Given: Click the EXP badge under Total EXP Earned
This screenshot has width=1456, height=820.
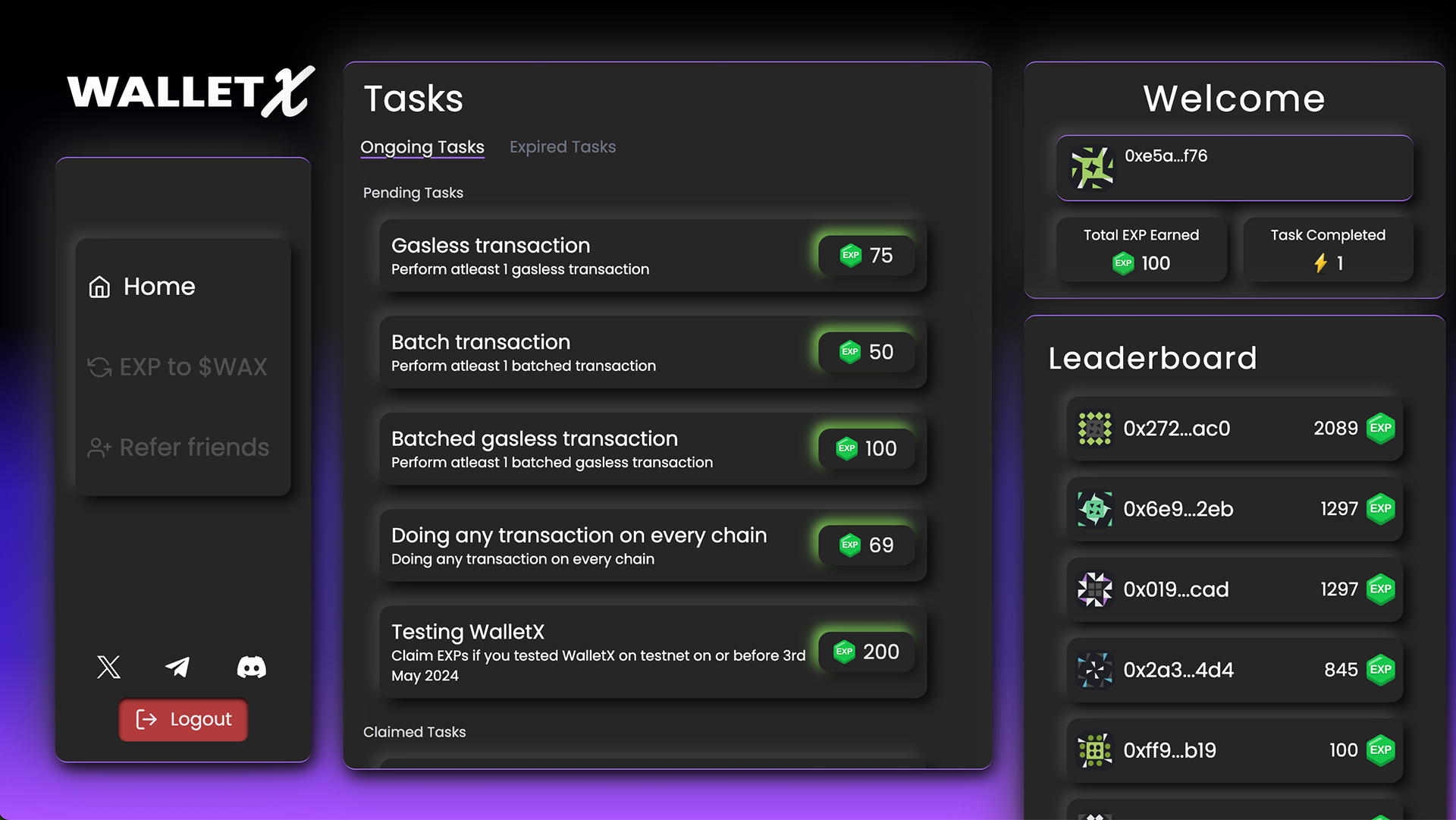Looking at the screenshot, I should click(1123, 263).
